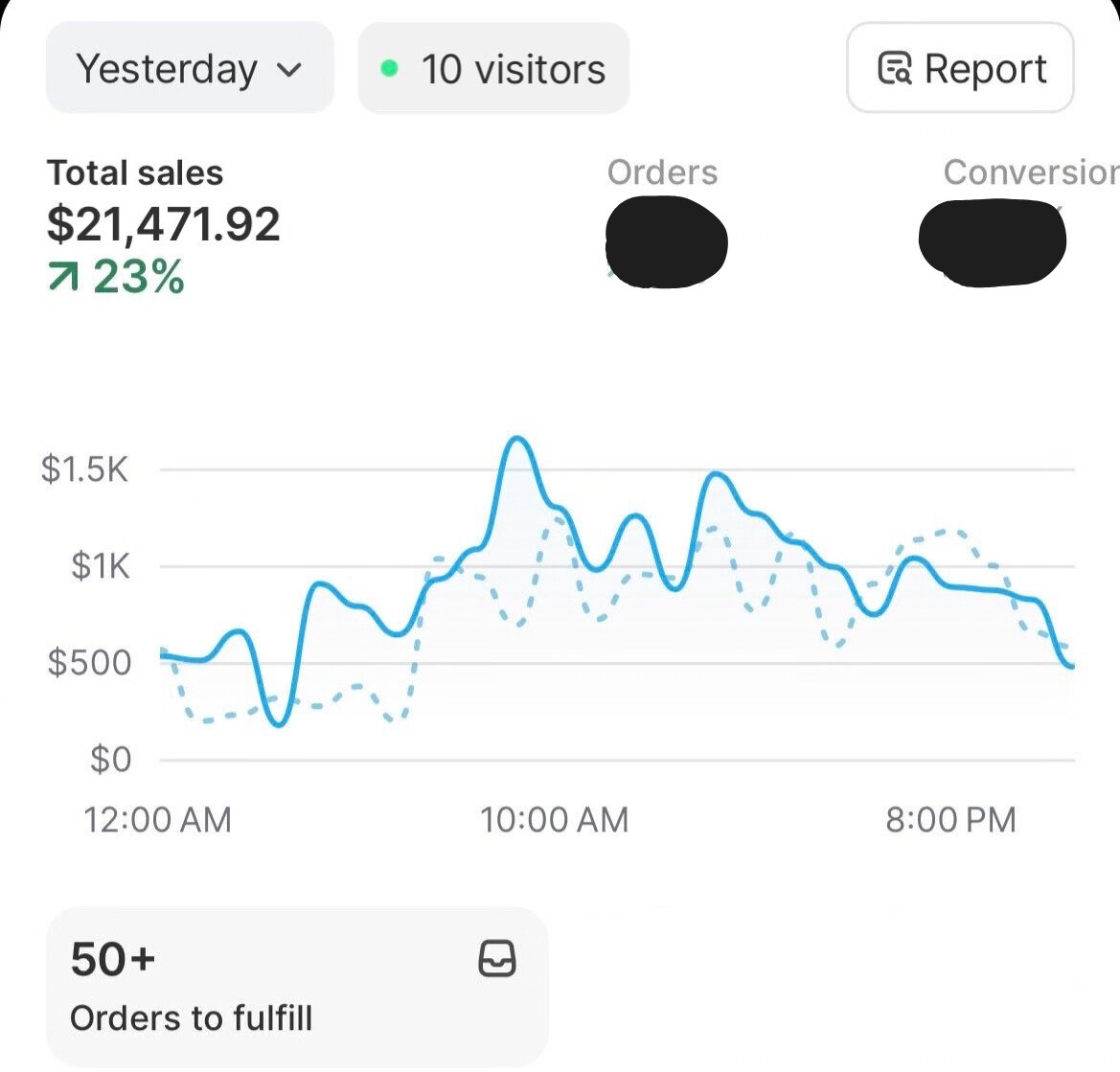1120x1072 pixels.
Task: Open the Report button
Action: [x=960, y=68]
